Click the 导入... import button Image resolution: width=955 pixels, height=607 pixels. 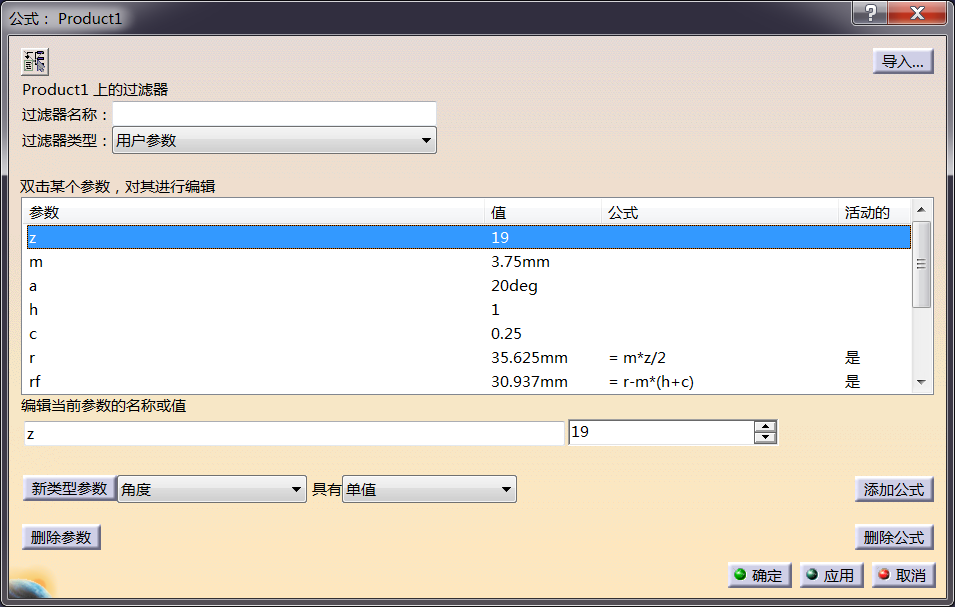point(903,61)
